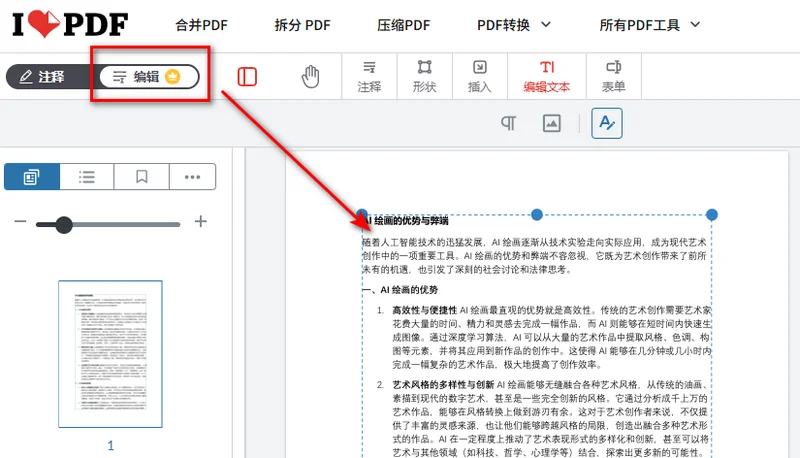Select the 形状 shapes tool
Image resolution: width=800 pixels, height=458 pixels.
point(424,77)
